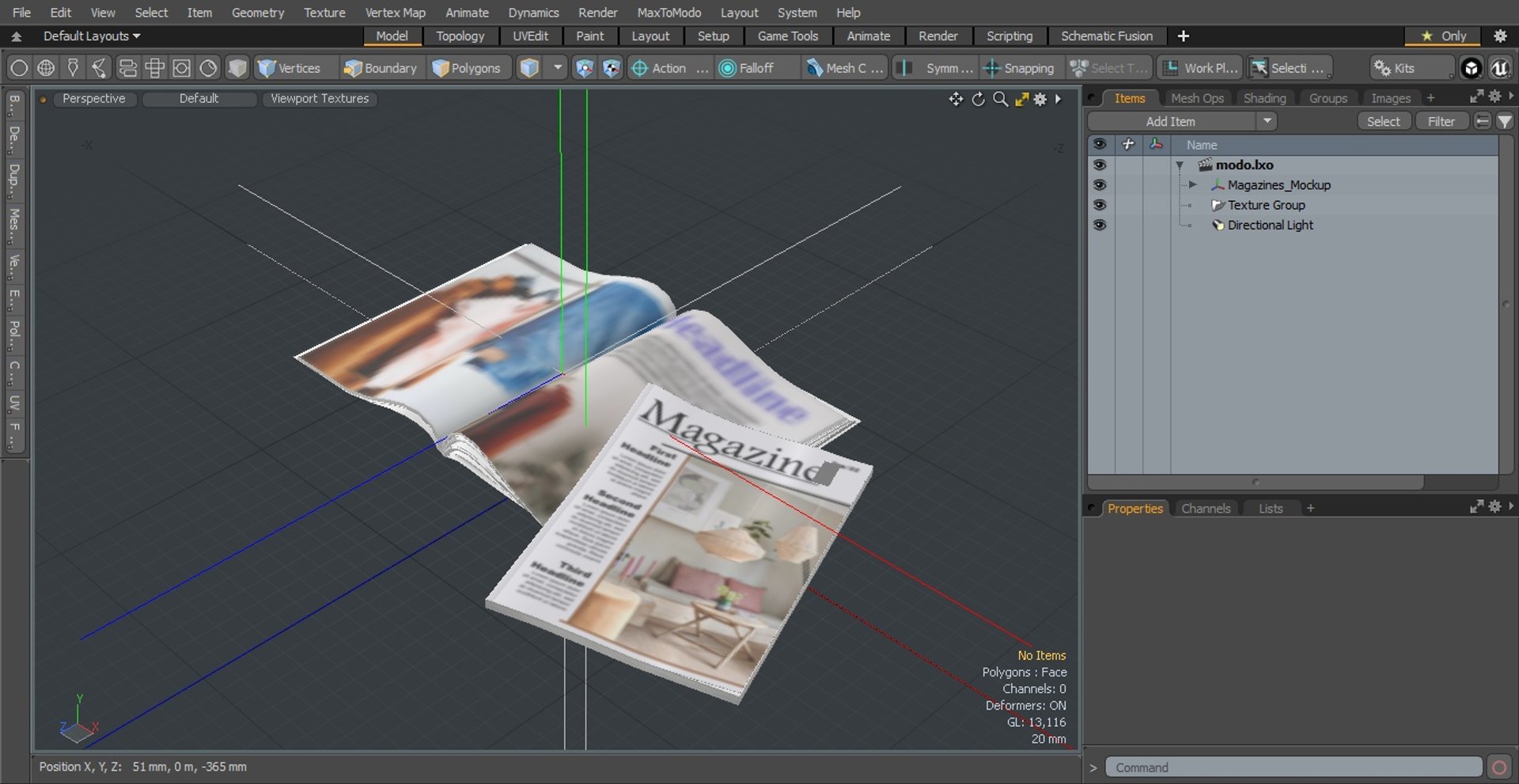This screenshot has height=784, width=1519.
Task: Open the Action Center menu
Action: [x=669, y=68]
